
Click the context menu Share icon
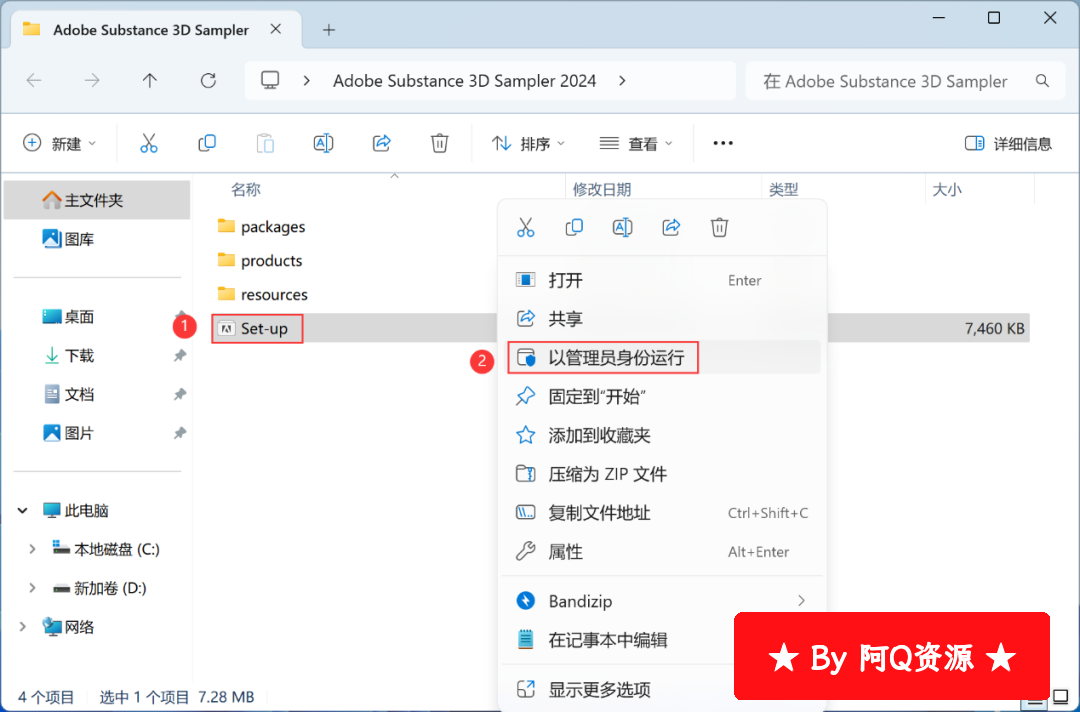click(x=671, y=227)
